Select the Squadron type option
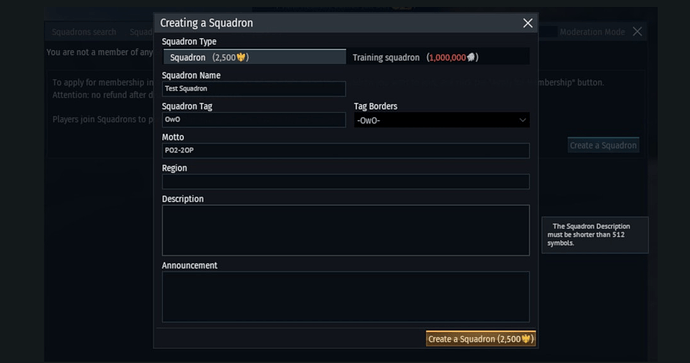Viewport: 690px width, 363px height. tap(254, 57)
